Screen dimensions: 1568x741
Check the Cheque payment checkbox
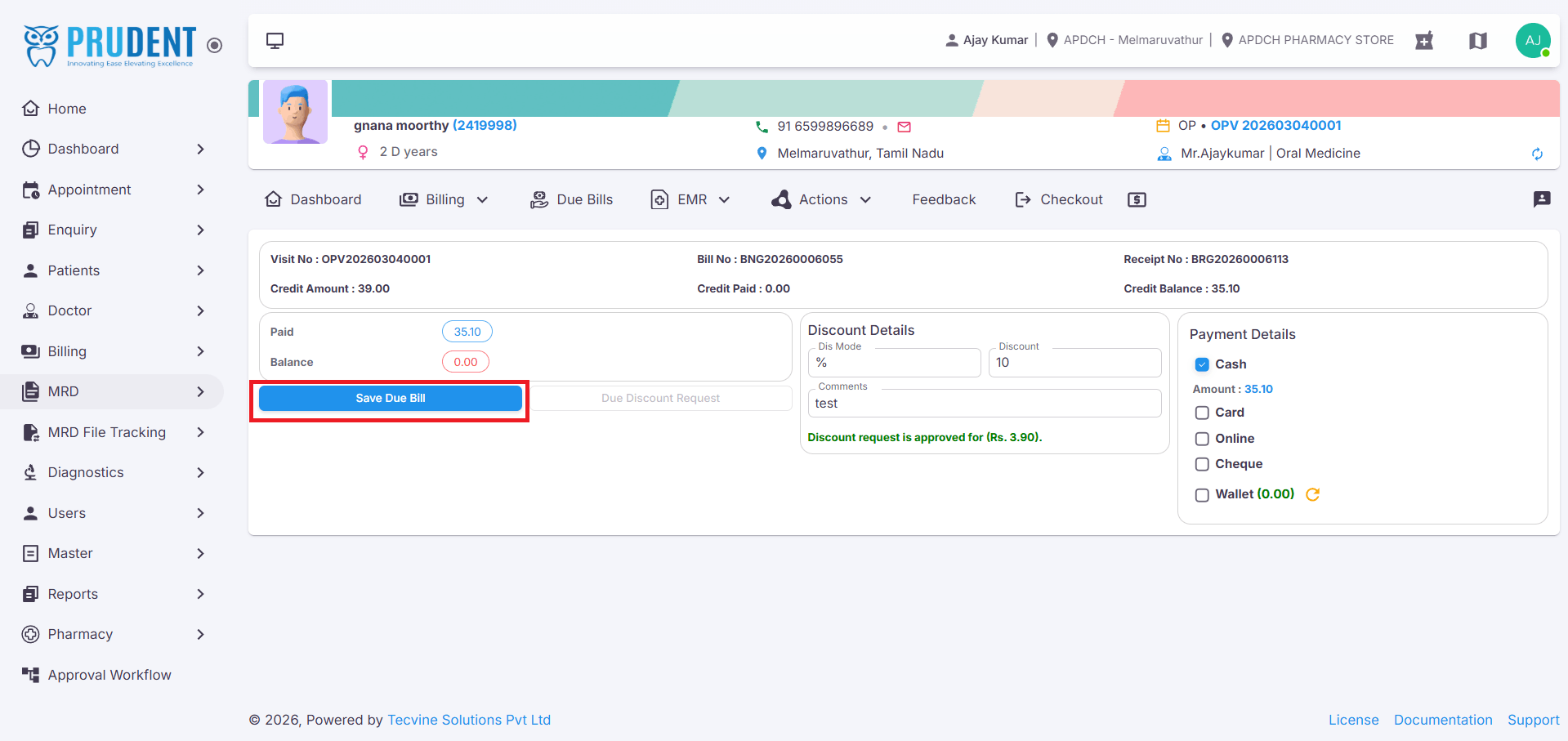1202,464
